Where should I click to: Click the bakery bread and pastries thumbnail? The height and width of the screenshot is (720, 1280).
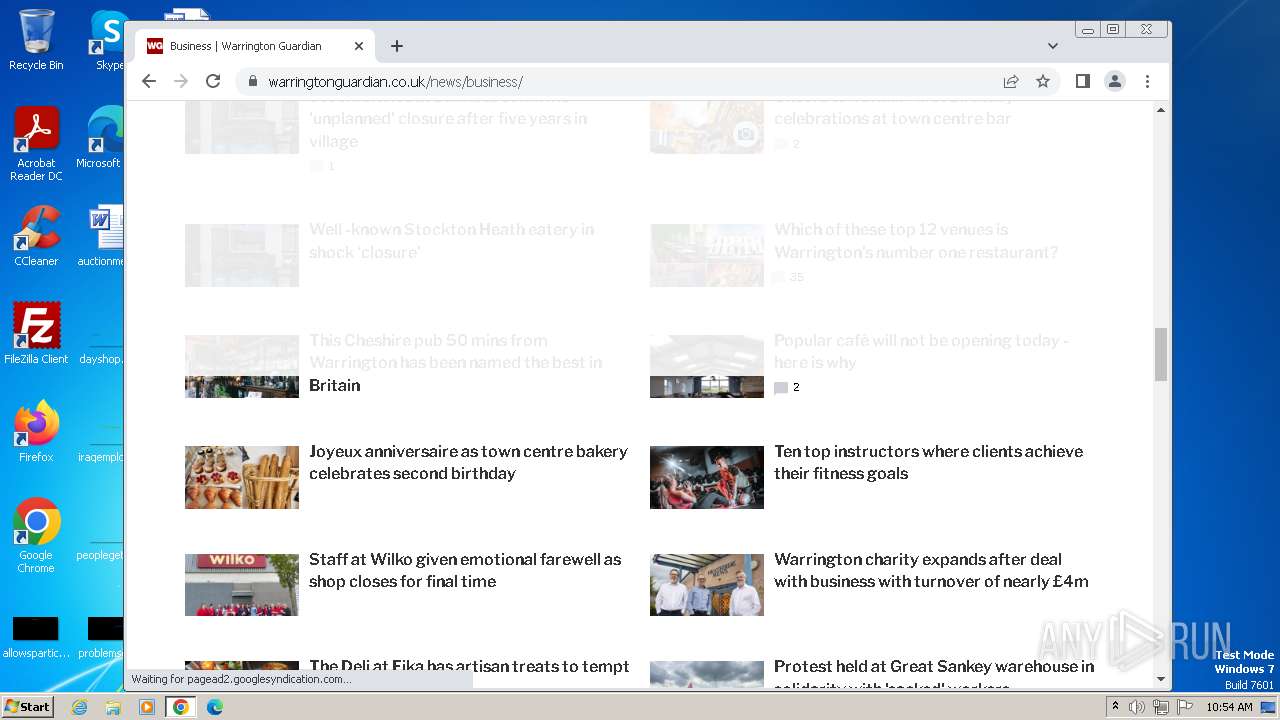242,477
